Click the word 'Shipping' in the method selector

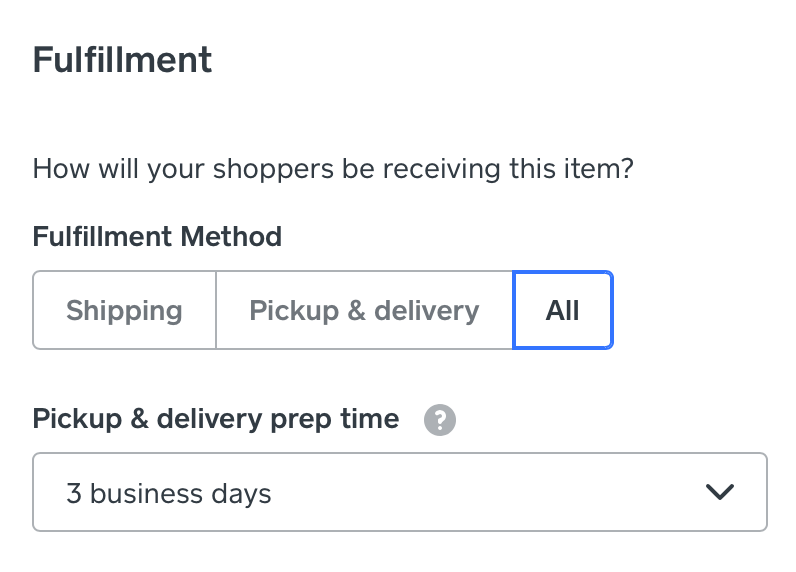tap(124, 310)
